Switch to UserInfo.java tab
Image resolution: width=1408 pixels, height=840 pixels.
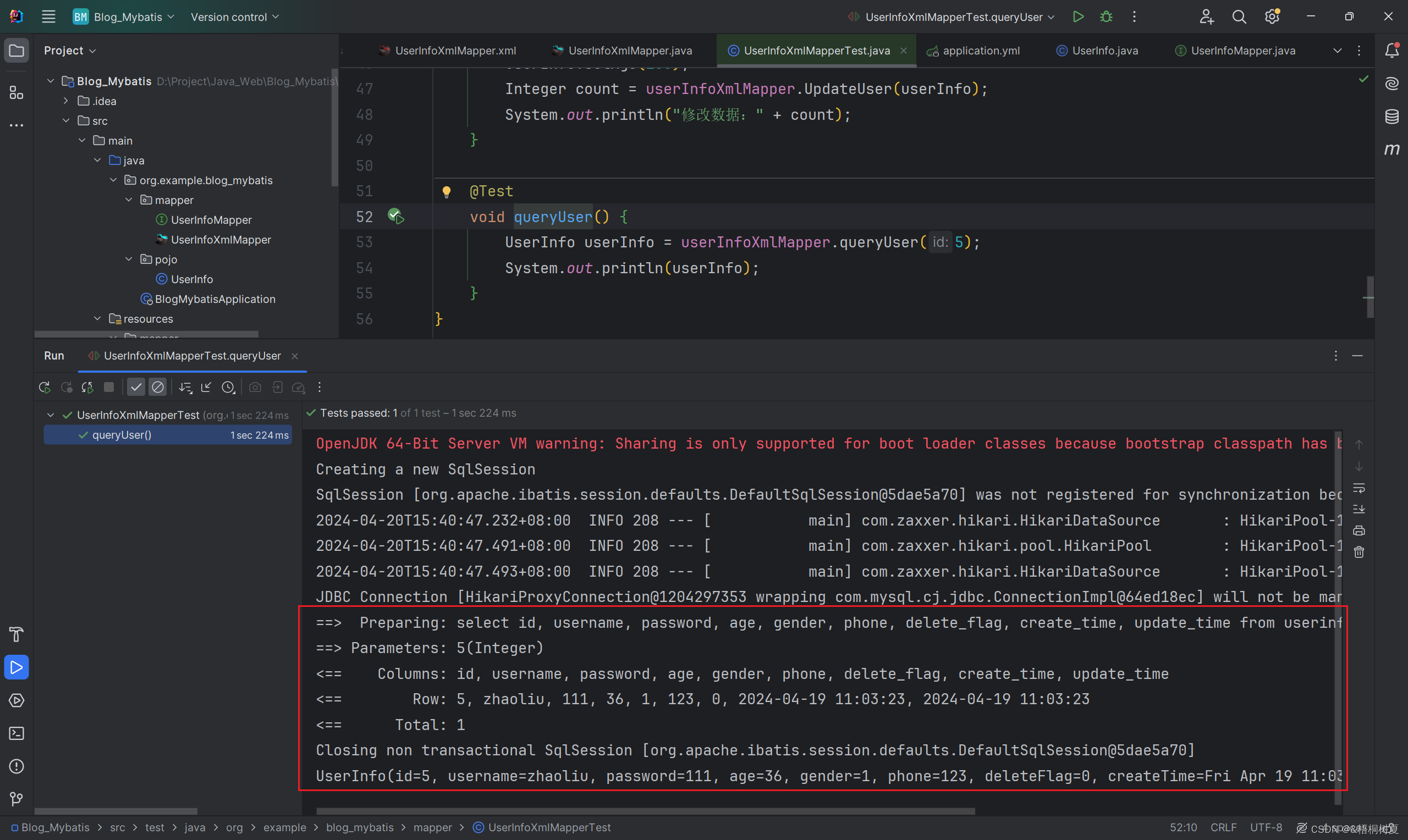coord(1097,51)
